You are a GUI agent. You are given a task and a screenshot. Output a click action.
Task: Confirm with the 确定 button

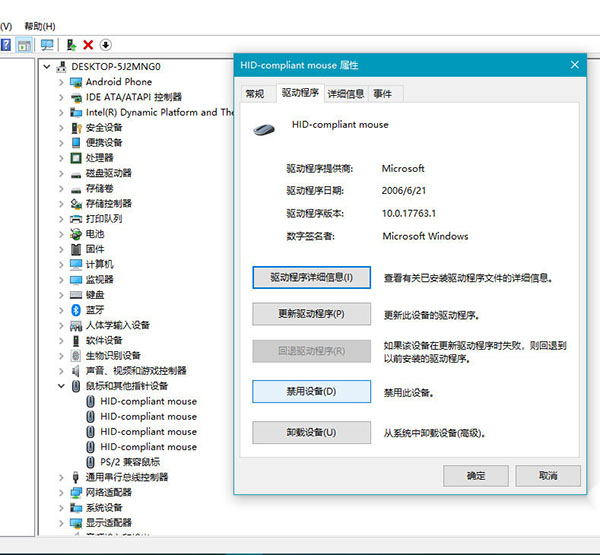476,476
